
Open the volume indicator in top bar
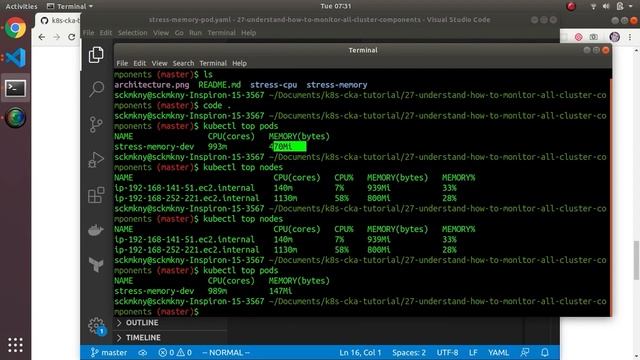[x=606, y=6]
